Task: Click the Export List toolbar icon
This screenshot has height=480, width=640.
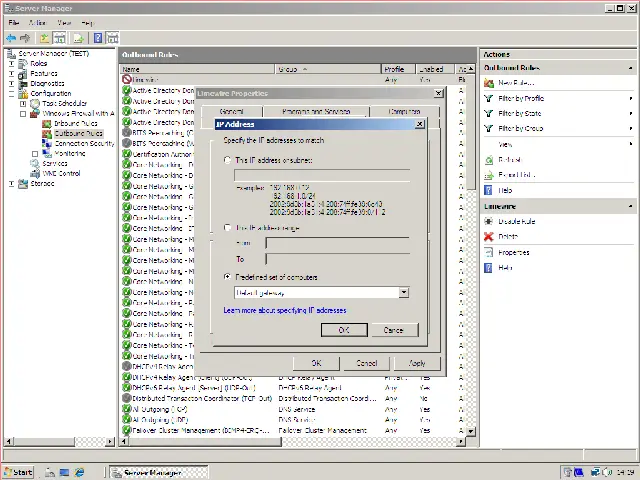Action: click(x=78, y=38)
